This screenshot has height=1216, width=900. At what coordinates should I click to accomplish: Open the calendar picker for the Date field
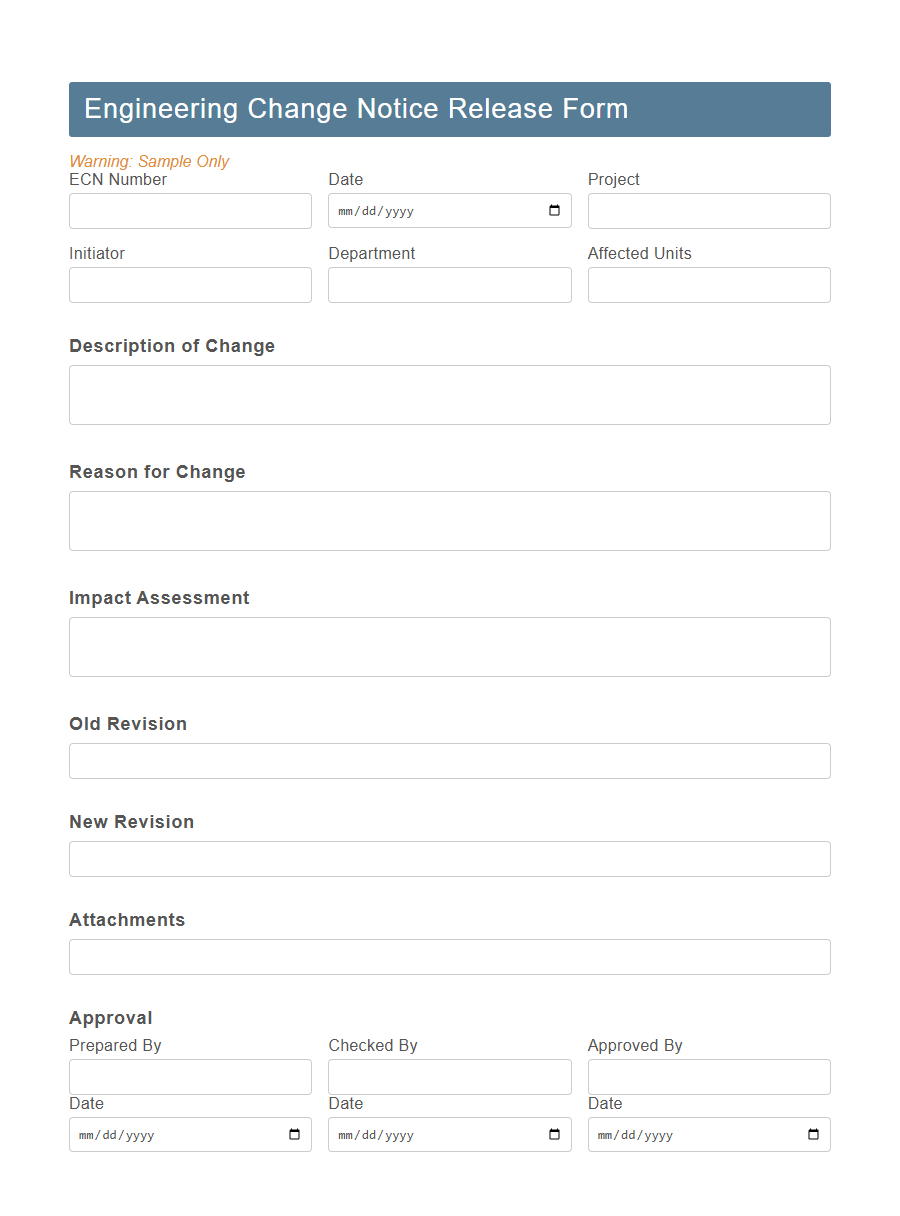[x=554, y=210]
